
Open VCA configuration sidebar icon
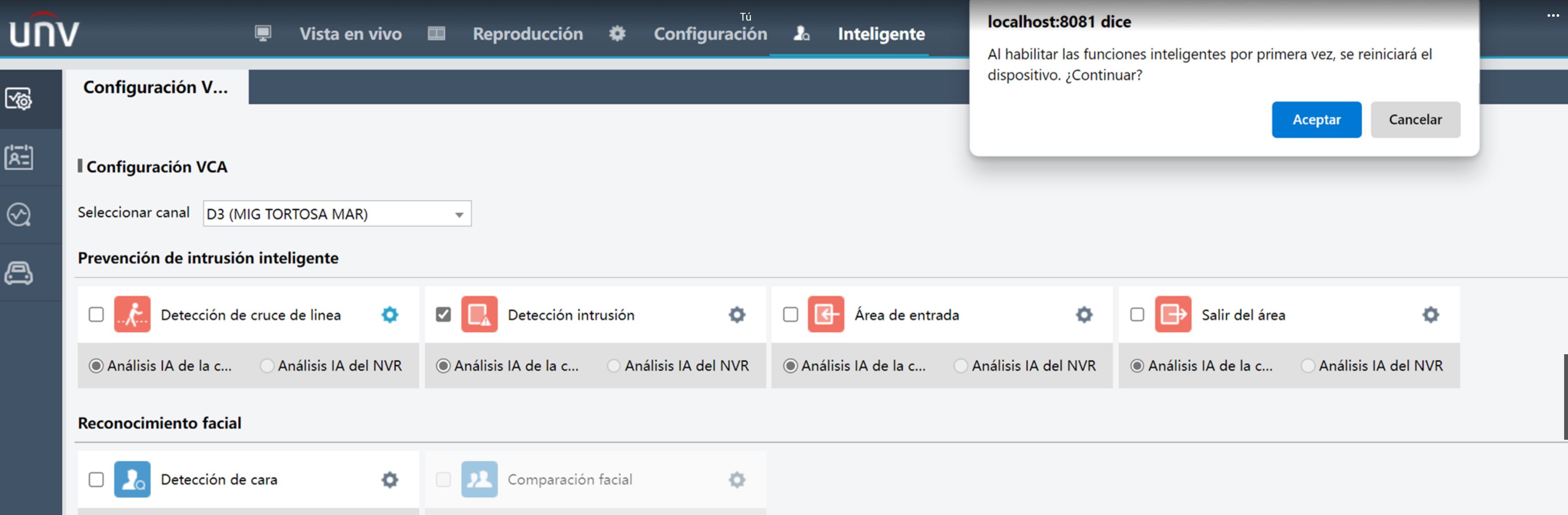(19, 98)
